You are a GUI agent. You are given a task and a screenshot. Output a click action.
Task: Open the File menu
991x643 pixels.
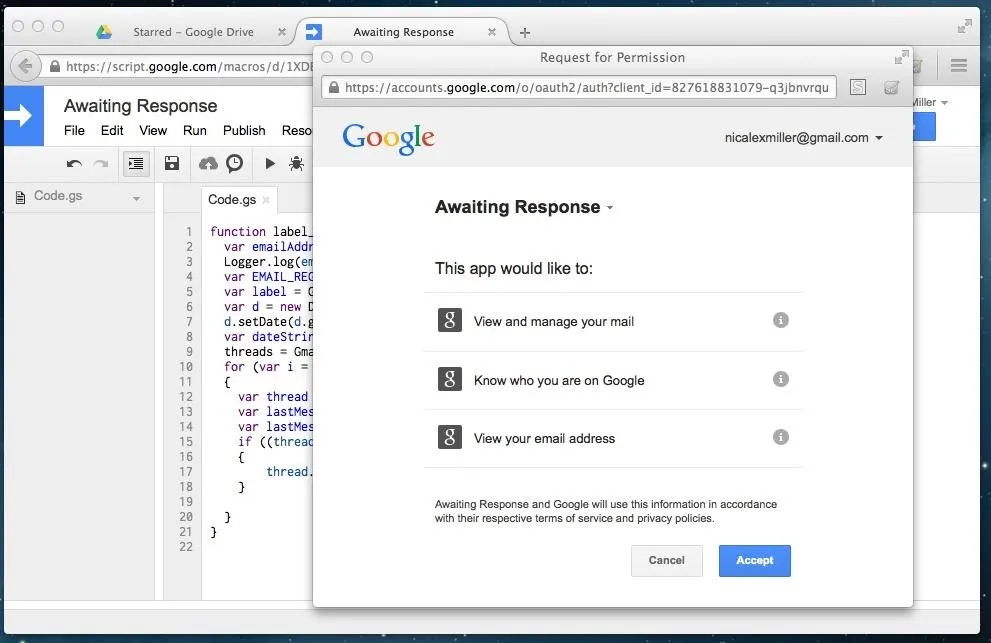pyautogui.click(x=74, y=130)
